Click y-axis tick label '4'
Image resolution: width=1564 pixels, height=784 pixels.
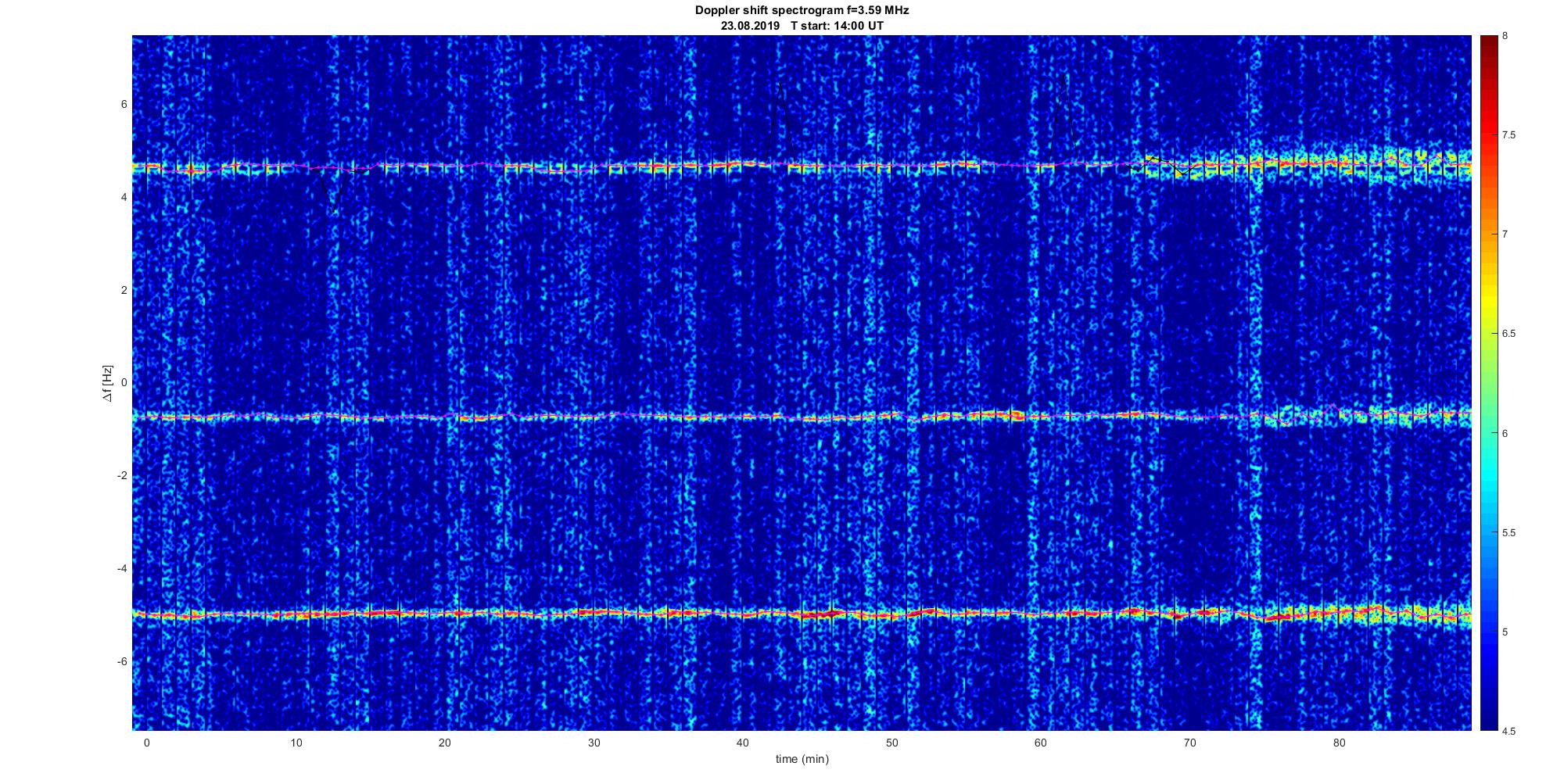click(124, 197)
